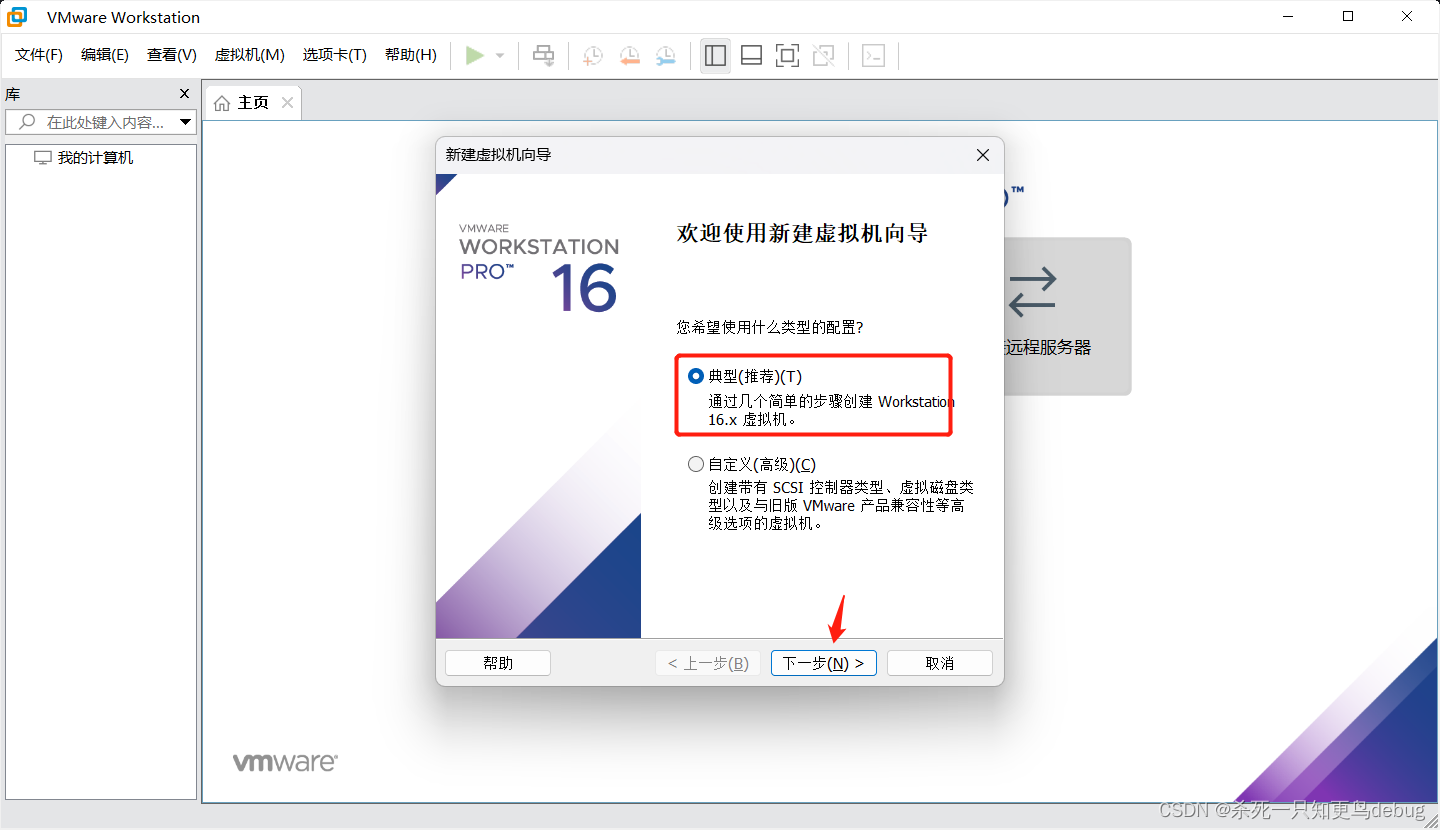The image size is (1440, 830).
Task: Click the revert to snapshot icon
Action: [629, 56]
